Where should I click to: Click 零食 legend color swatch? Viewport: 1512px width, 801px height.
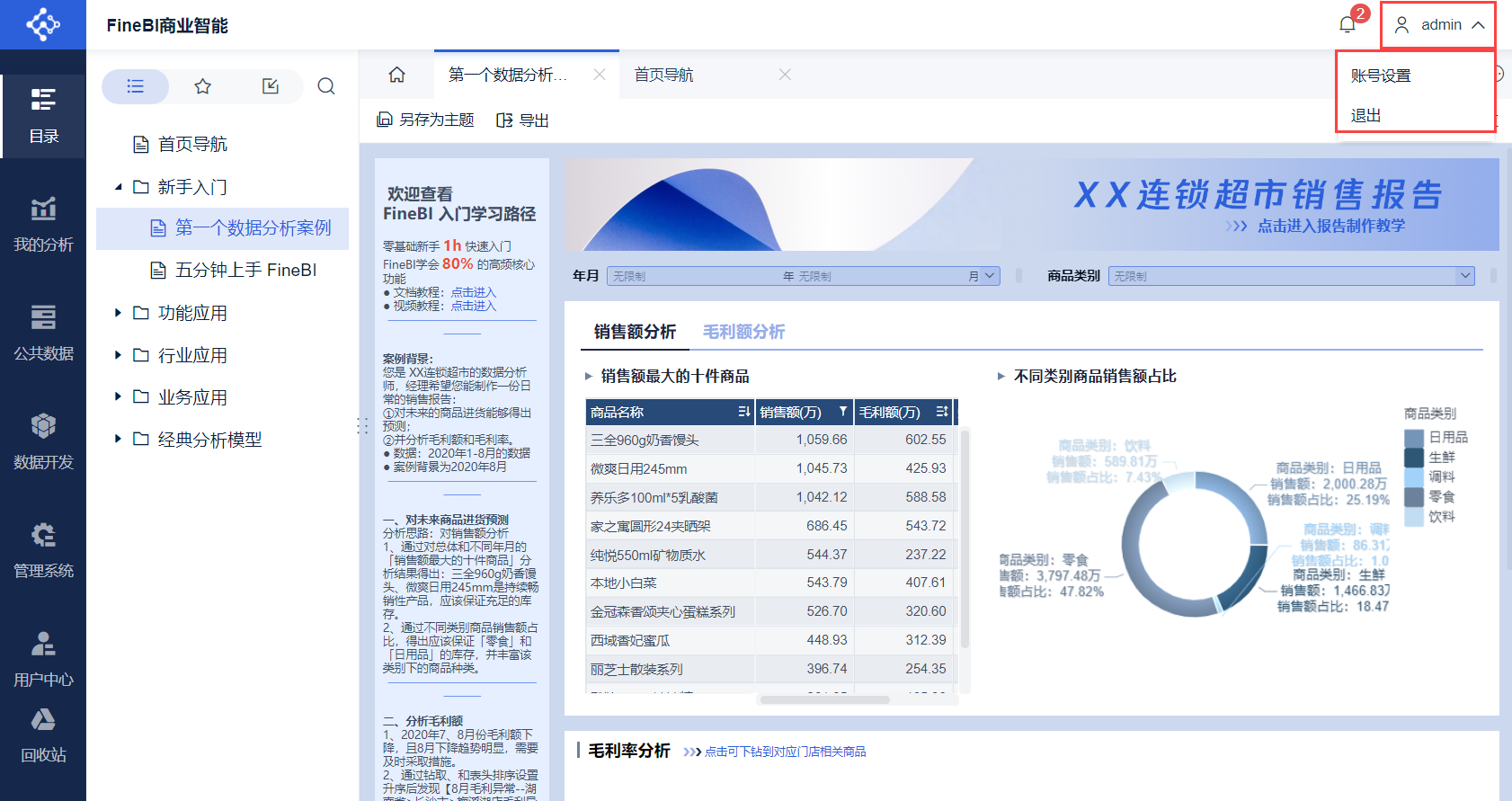coord(1414,497)
